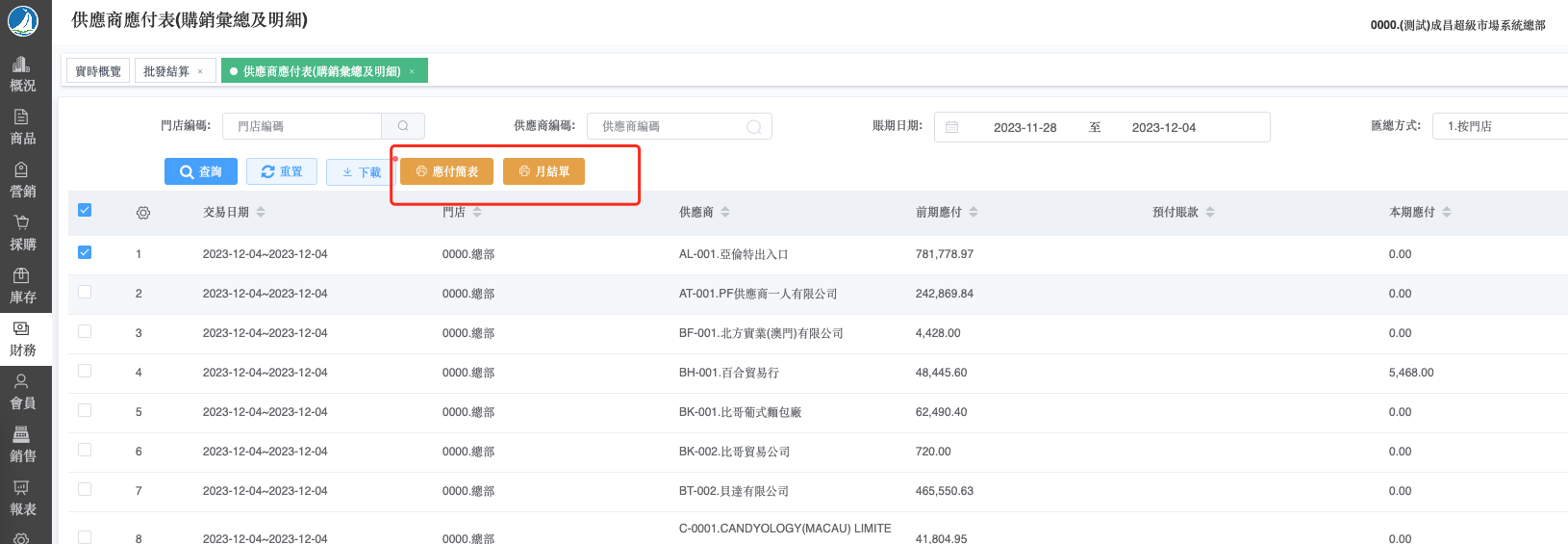Click the 重置 reset button

[282, 171]
